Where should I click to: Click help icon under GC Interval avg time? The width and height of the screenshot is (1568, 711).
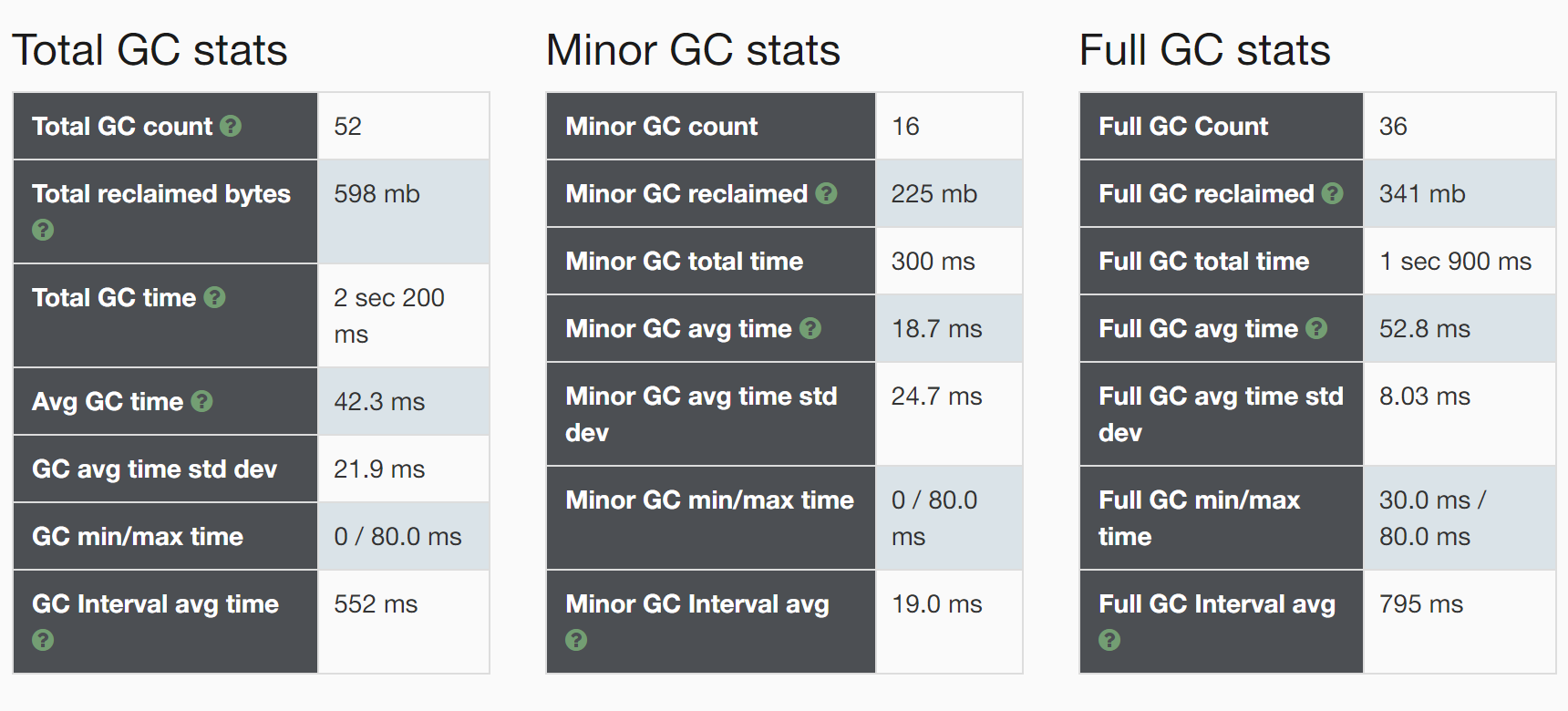click(43, 640)
